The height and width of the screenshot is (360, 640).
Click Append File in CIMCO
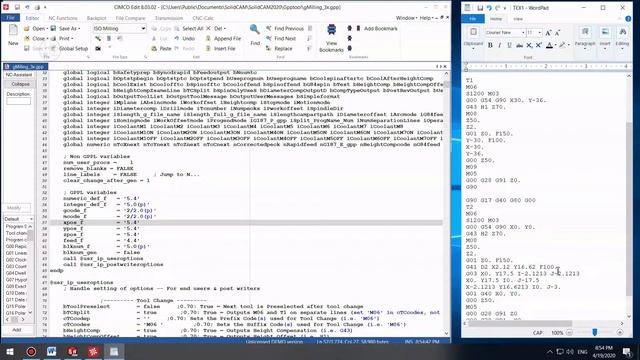(223, 38)
